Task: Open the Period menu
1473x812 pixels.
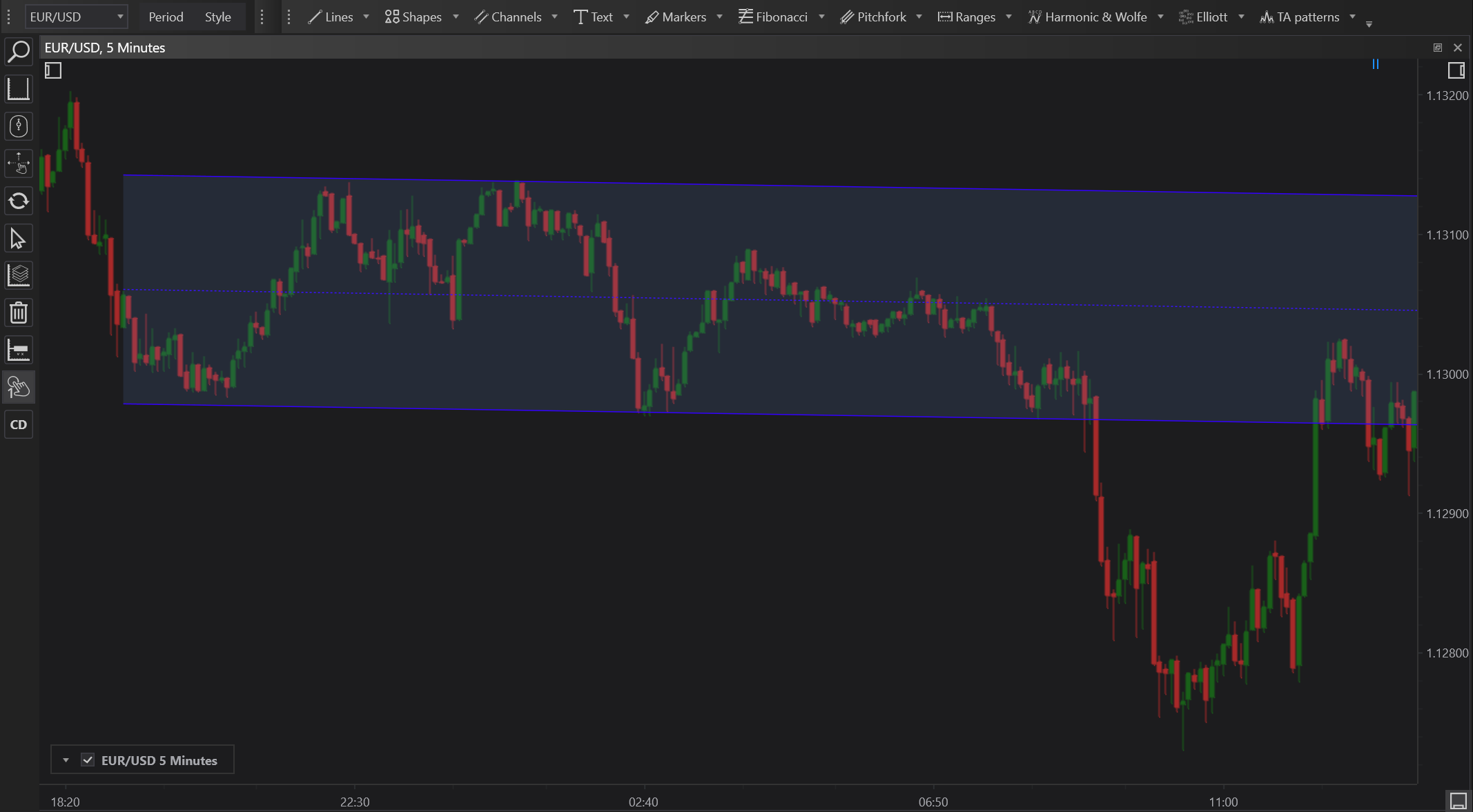Action: click(x=166, y=17)
